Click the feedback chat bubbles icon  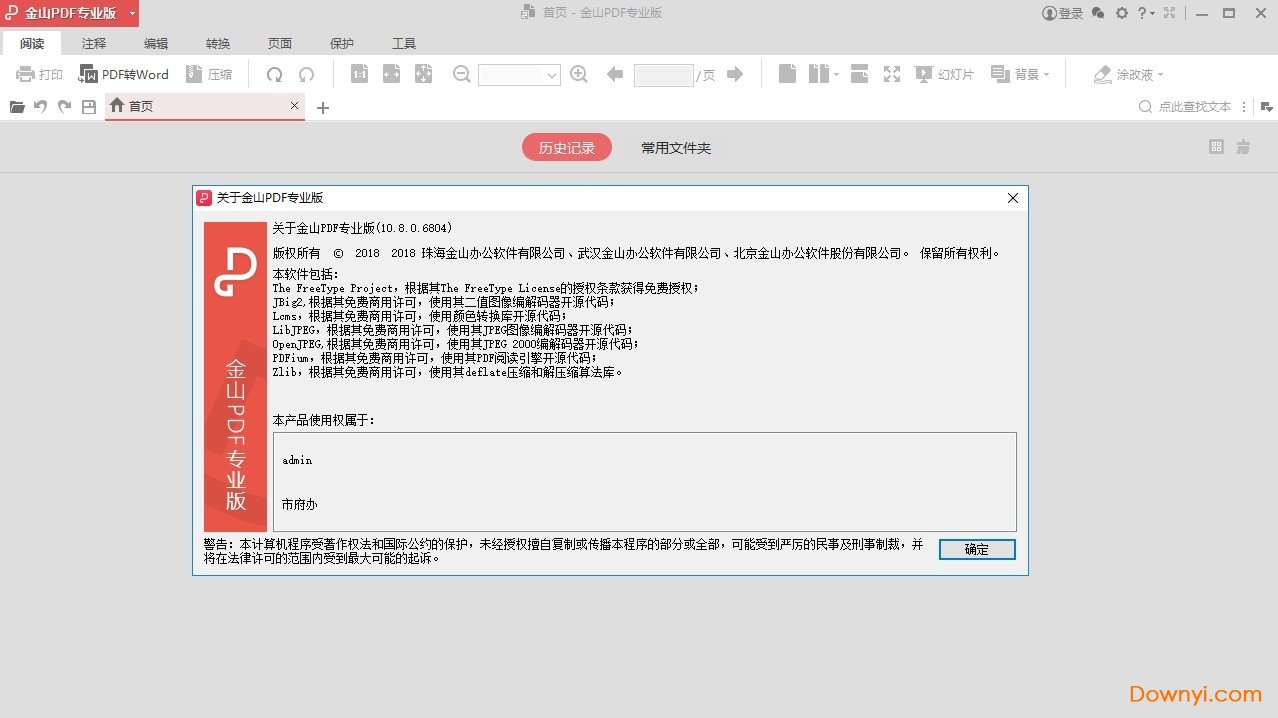point(1098,13)
